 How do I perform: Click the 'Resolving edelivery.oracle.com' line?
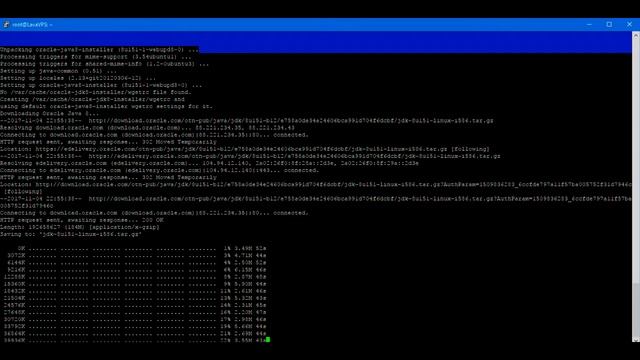(209, 163)
